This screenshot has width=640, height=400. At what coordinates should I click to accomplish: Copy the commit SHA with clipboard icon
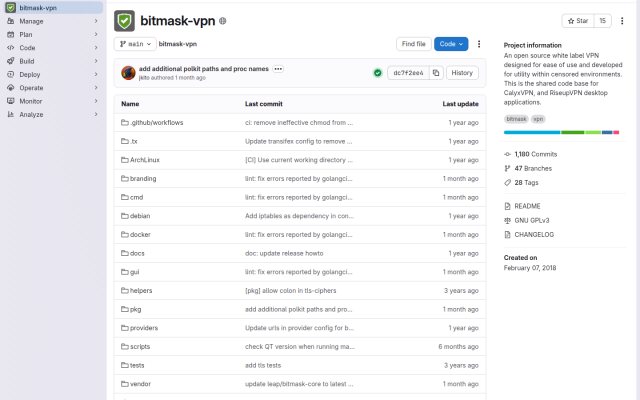(436, 73)
